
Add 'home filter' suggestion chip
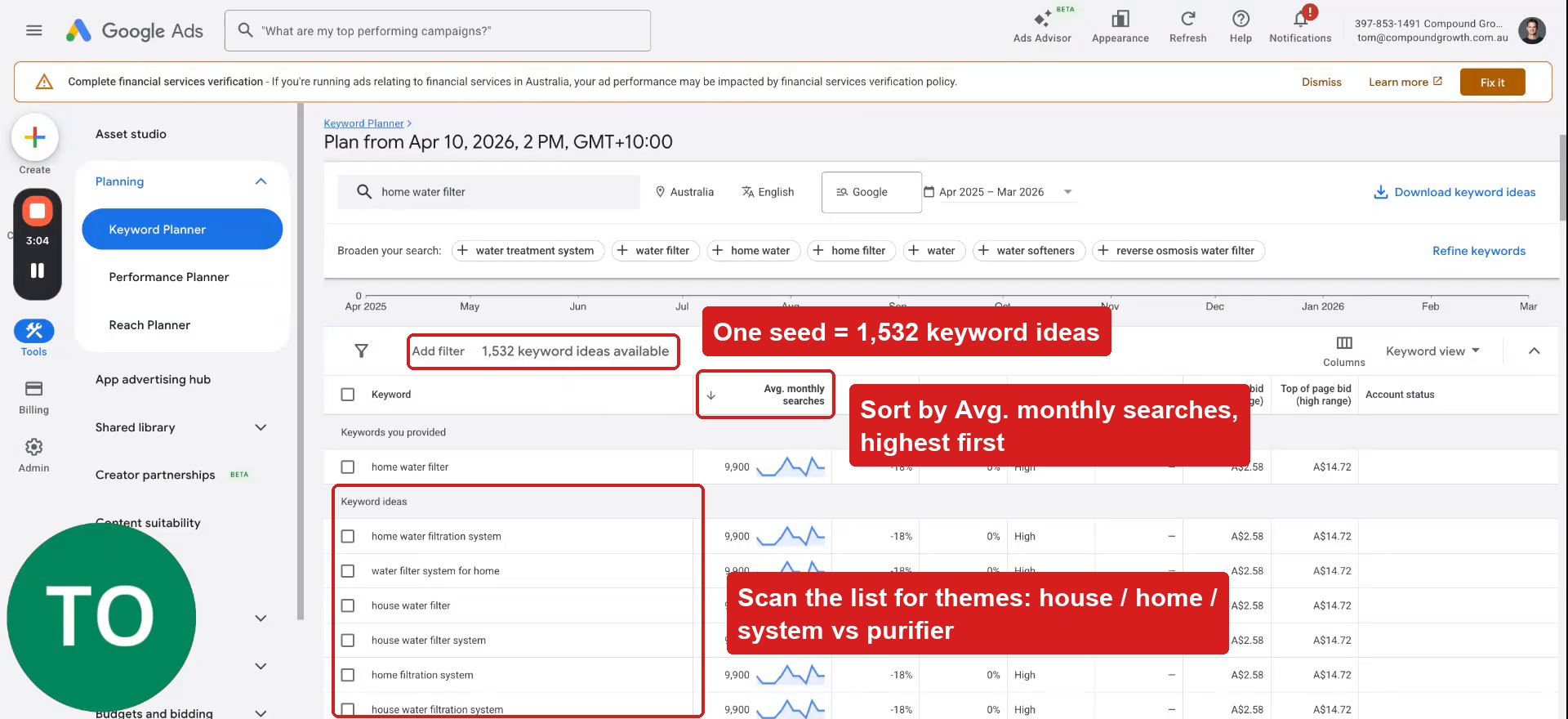click(x=851, y=251)
